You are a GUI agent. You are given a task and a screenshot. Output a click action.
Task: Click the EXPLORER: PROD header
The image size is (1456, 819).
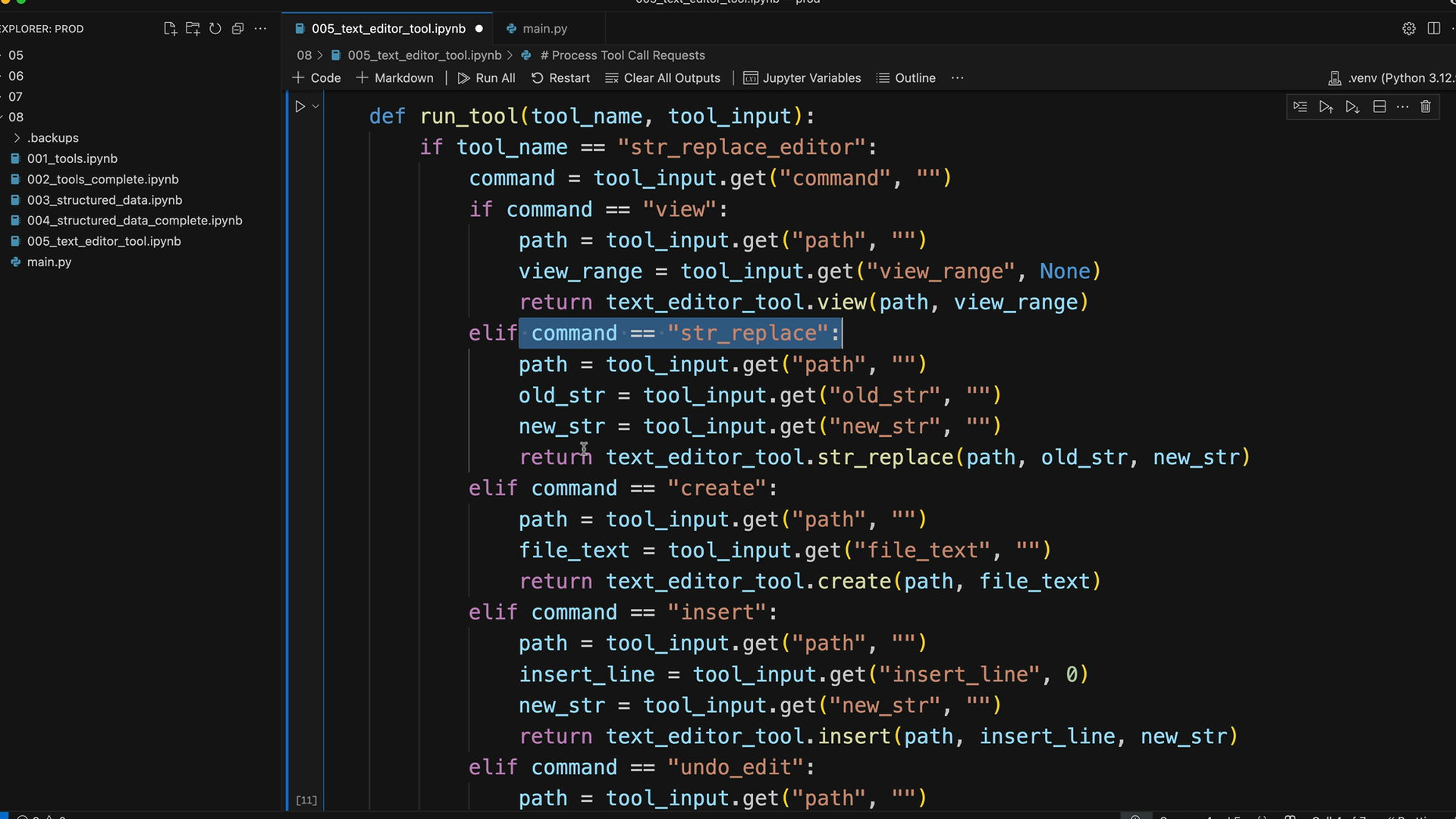click(42, 29)
